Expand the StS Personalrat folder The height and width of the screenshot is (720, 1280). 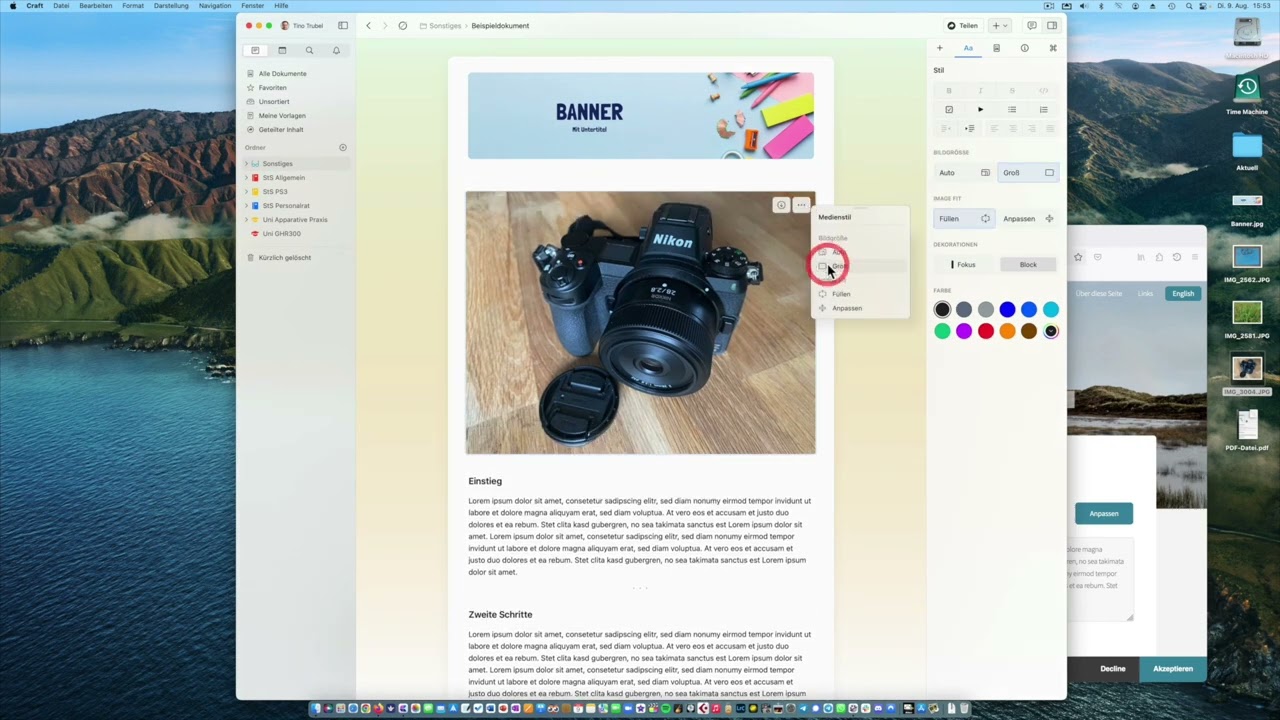(246, 205)
